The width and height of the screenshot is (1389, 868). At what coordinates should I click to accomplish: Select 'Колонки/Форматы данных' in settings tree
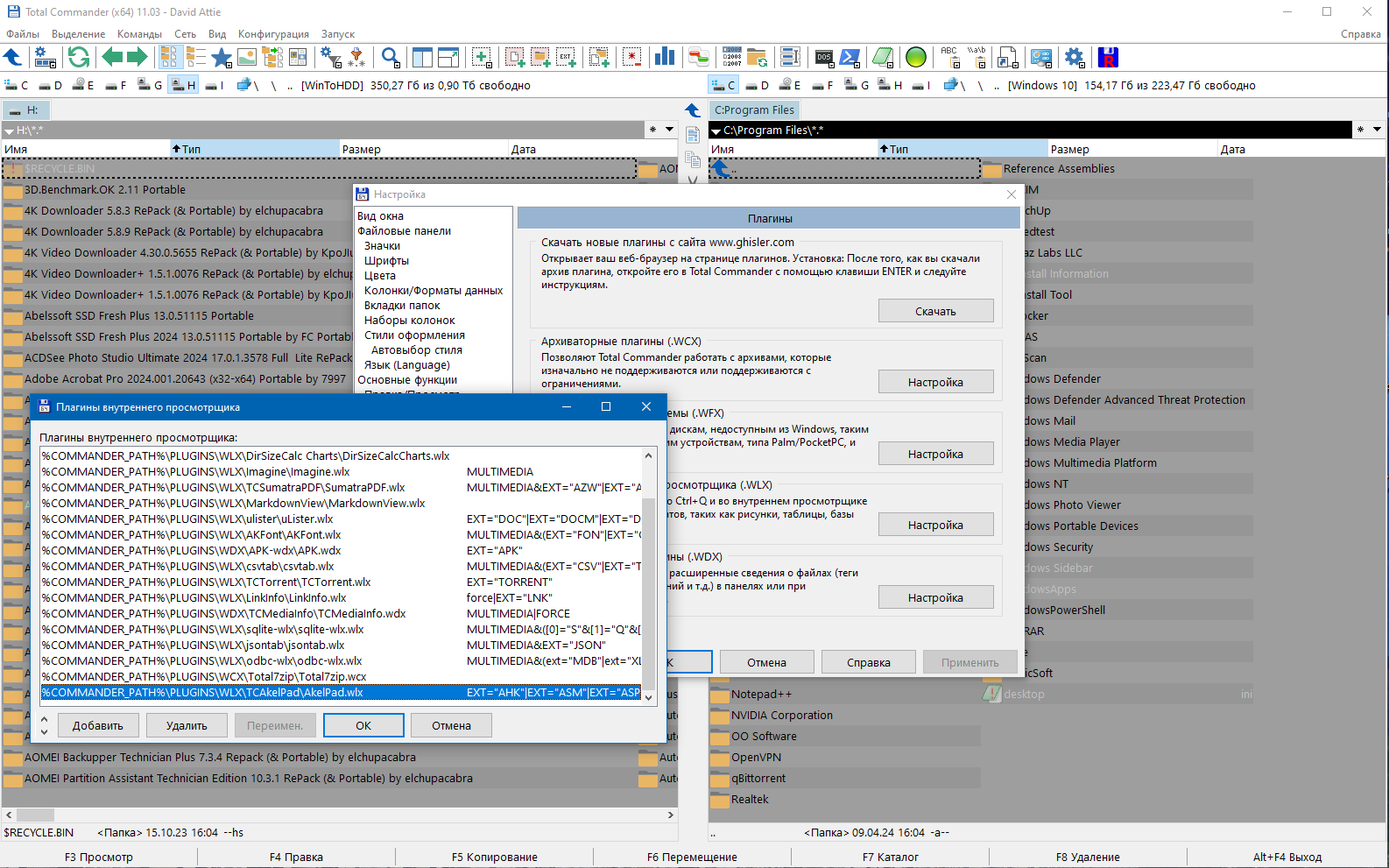434,291
